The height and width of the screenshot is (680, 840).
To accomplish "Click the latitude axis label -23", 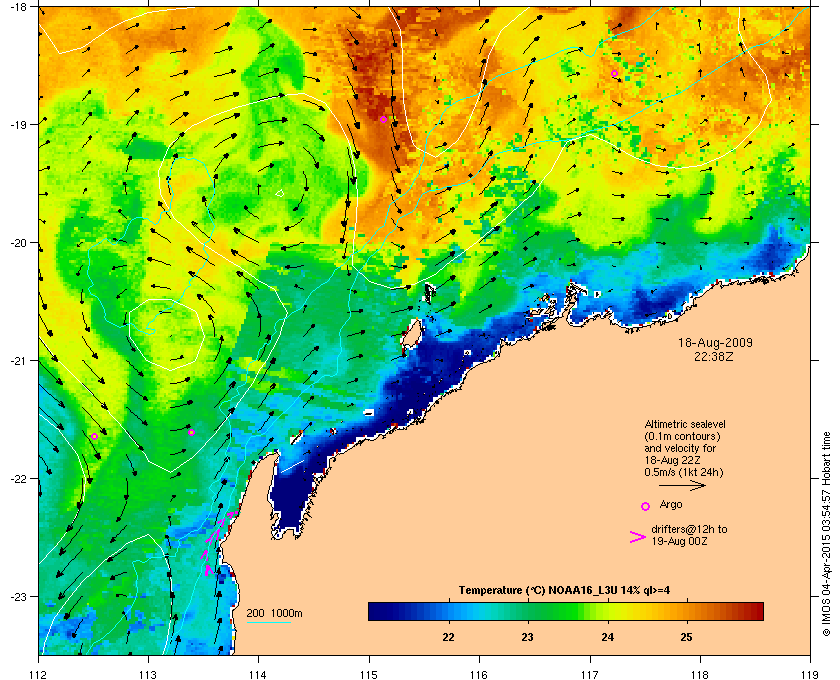I will [18, 596].
